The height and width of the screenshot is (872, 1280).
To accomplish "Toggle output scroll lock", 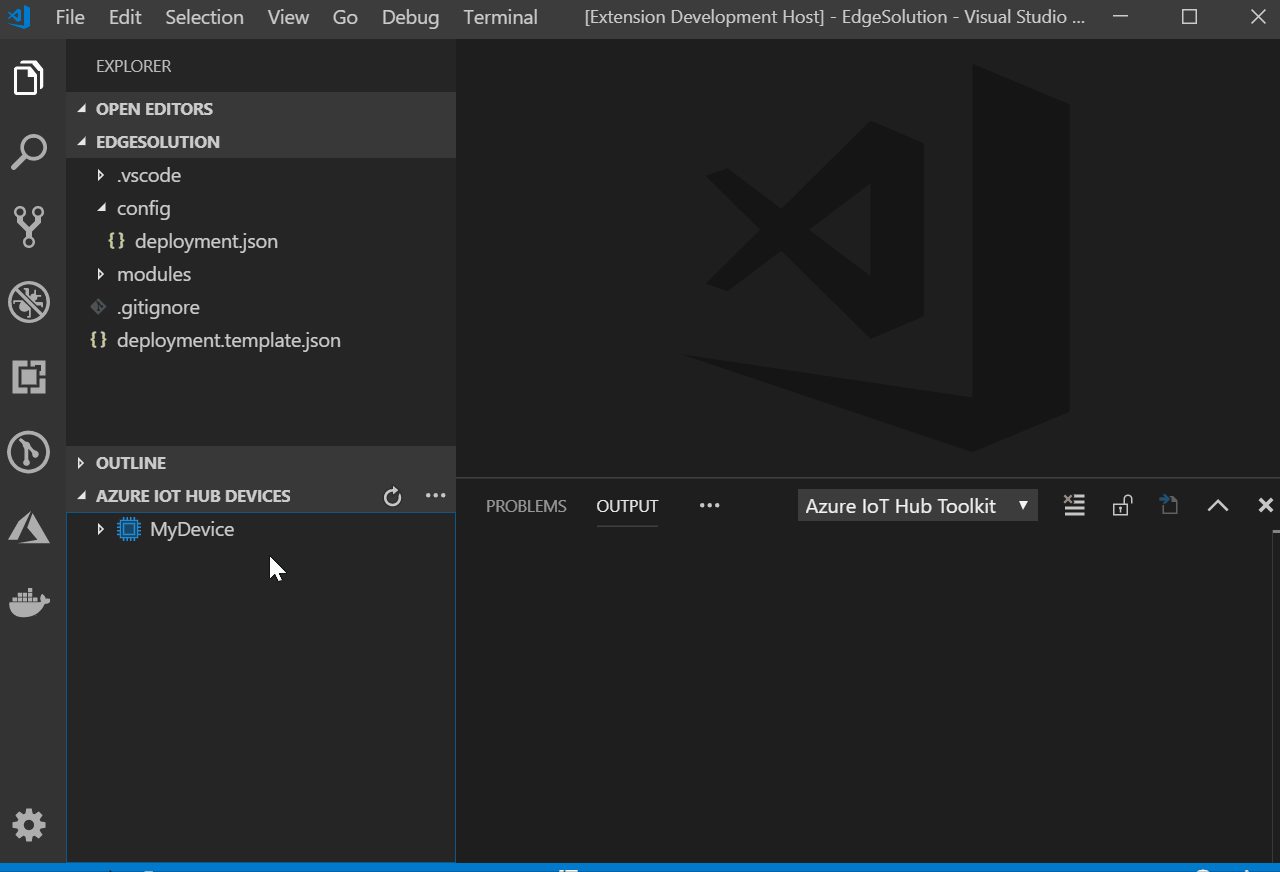I will click(x=1122, y=505).
